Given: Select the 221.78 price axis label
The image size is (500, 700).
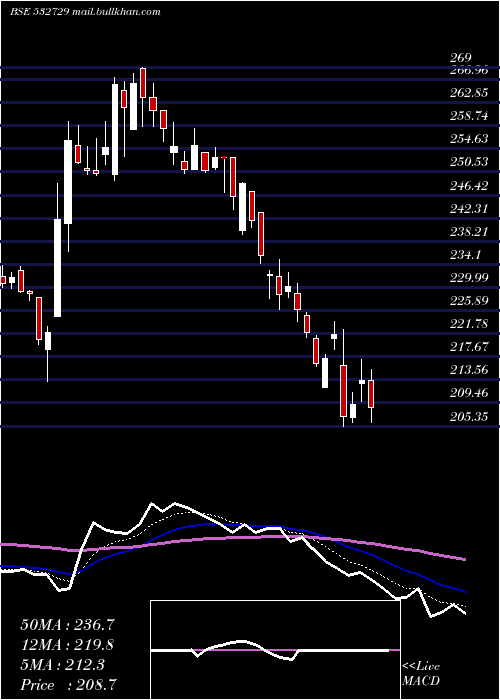Looking at the screenshot, I should 469,324.
